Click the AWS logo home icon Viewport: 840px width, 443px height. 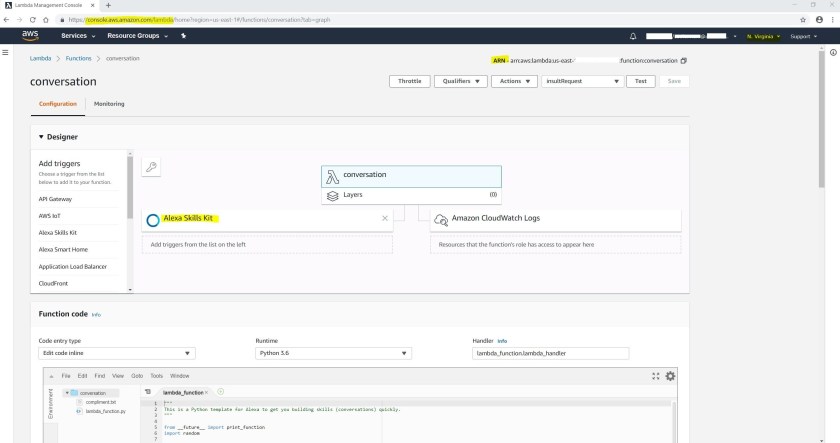click(x=29, y=36)
